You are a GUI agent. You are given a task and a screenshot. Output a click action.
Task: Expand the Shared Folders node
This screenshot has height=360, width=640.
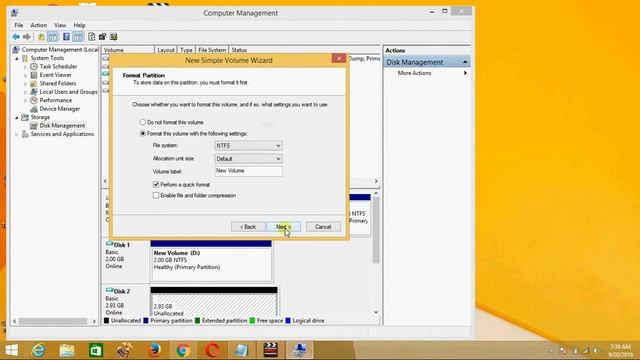pyautogui.click(x=25, y=83)
